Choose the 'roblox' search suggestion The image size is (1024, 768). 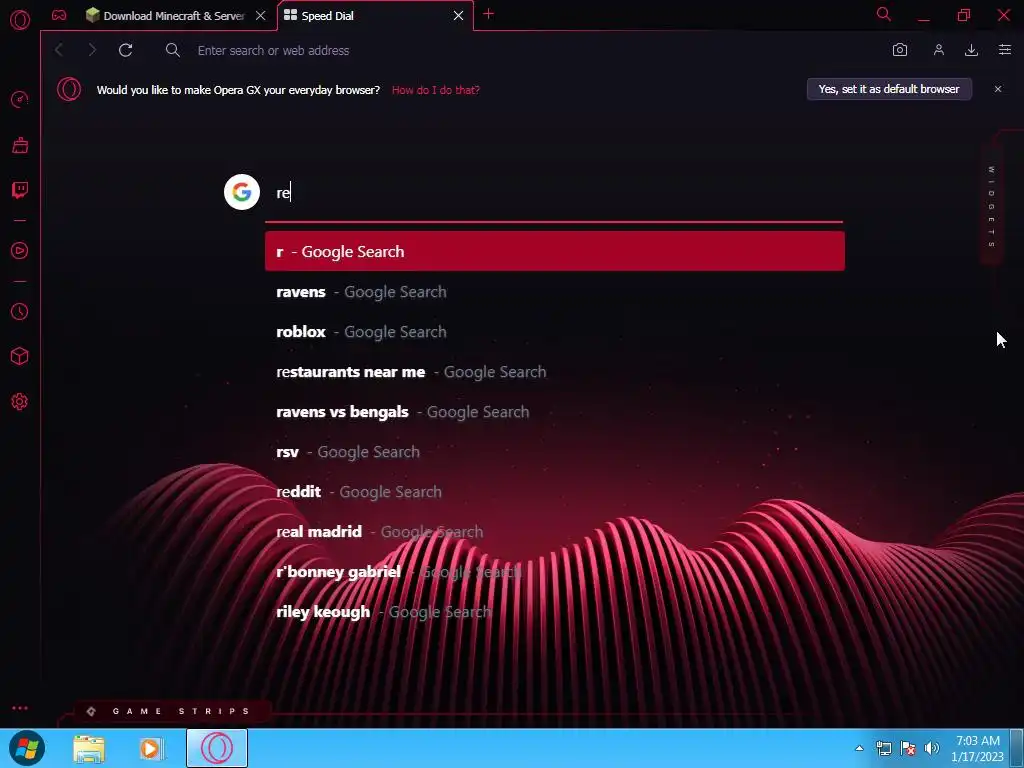coord(554,332)
